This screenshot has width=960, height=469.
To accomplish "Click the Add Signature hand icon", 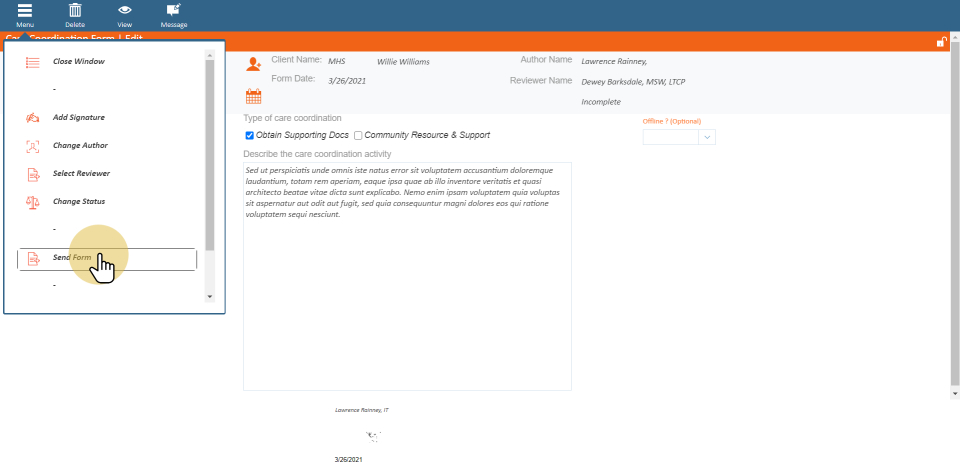I will (32, 118).
